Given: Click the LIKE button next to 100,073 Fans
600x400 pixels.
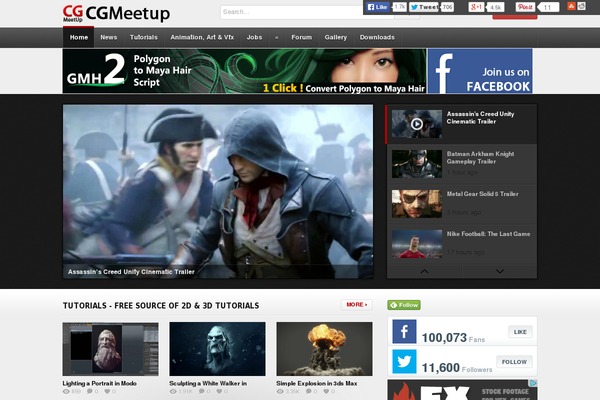Looking at the screenshot, I should point(520,332).
